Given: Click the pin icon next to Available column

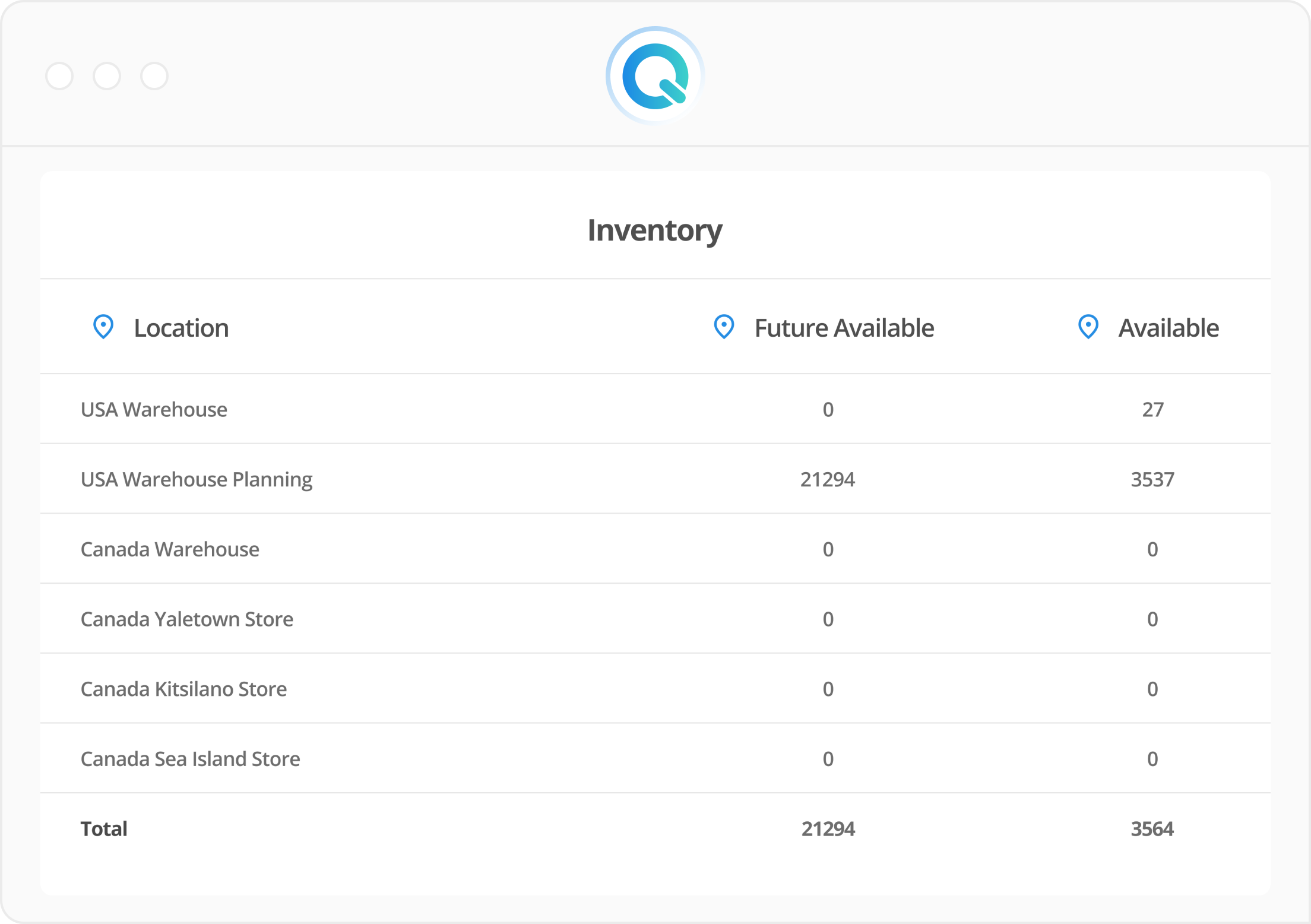Looking at the screenshot, I should 1088,327.
